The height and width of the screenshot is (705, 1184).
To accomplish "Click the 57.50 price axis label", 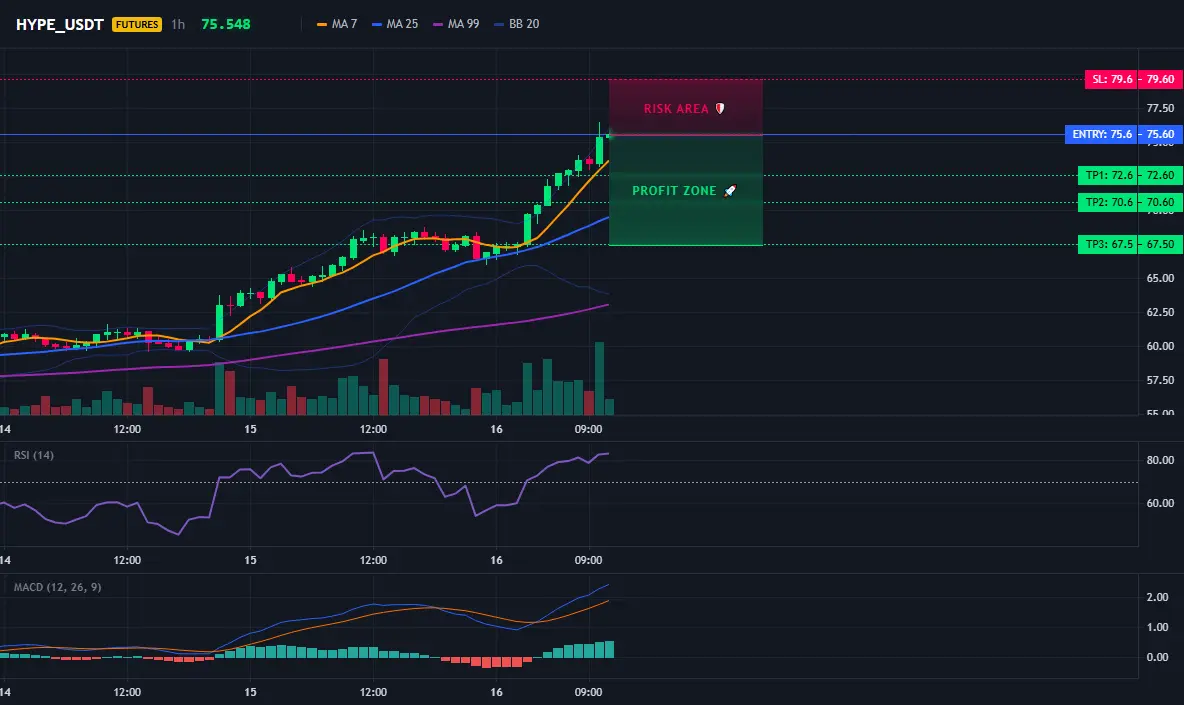I will tap(1160, 380).
